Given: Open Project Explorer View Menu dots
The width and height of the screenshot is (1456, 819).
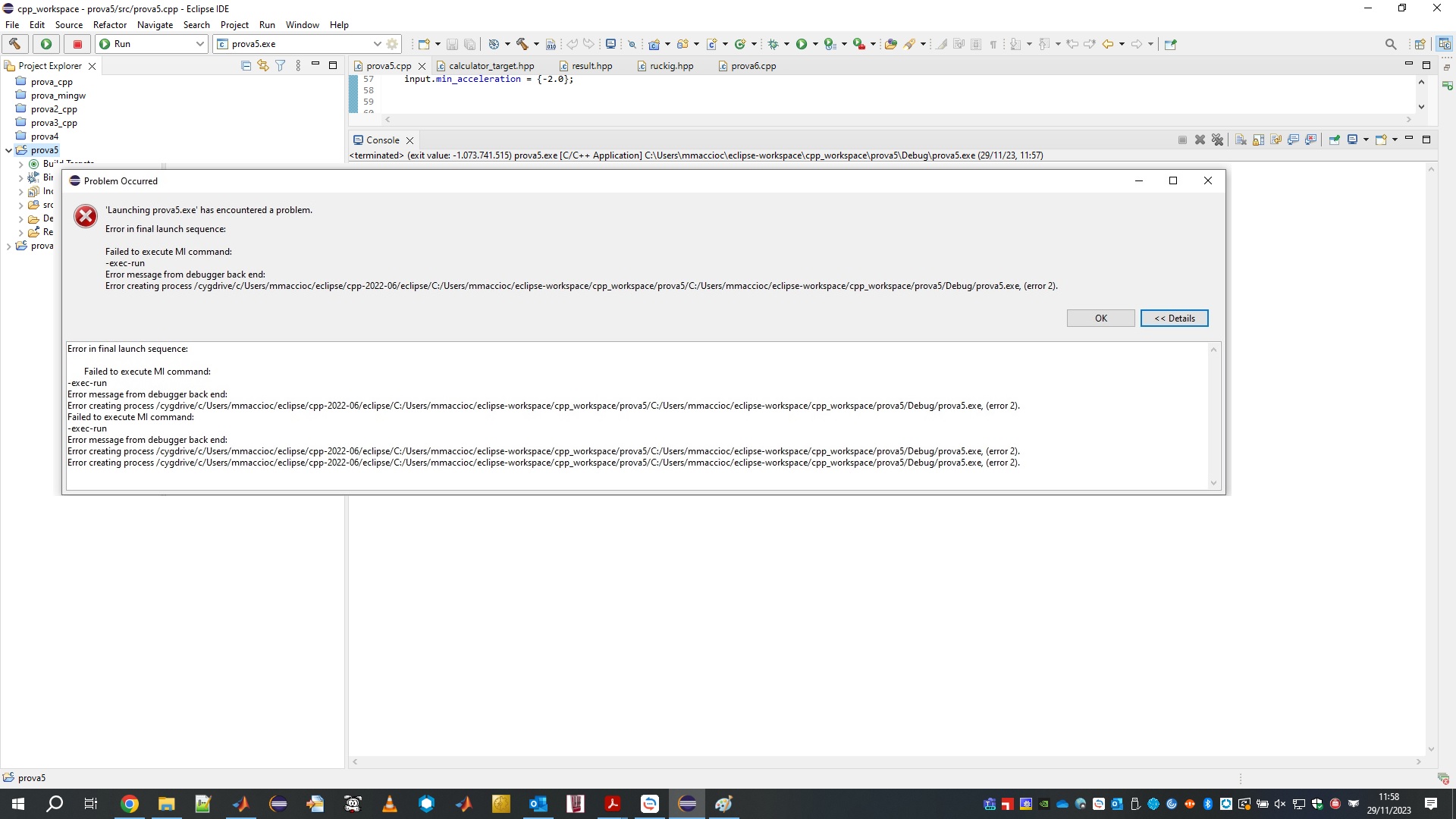Looking at the screenshot, I should point(298,66).
